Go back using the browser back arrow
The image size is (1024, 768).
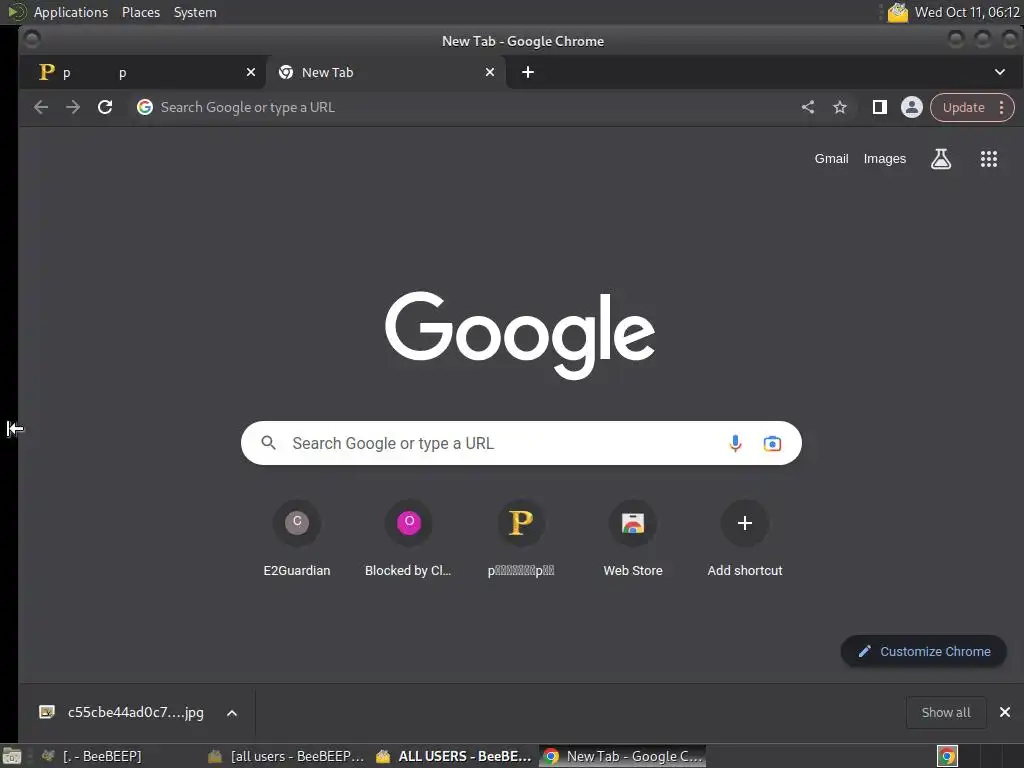pos(41,107)
